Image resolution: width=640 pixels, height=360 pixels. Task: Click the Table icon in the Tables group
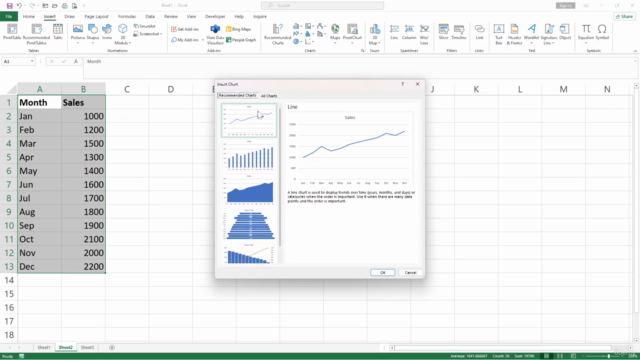pyautogui.click(x=58, y=32)
